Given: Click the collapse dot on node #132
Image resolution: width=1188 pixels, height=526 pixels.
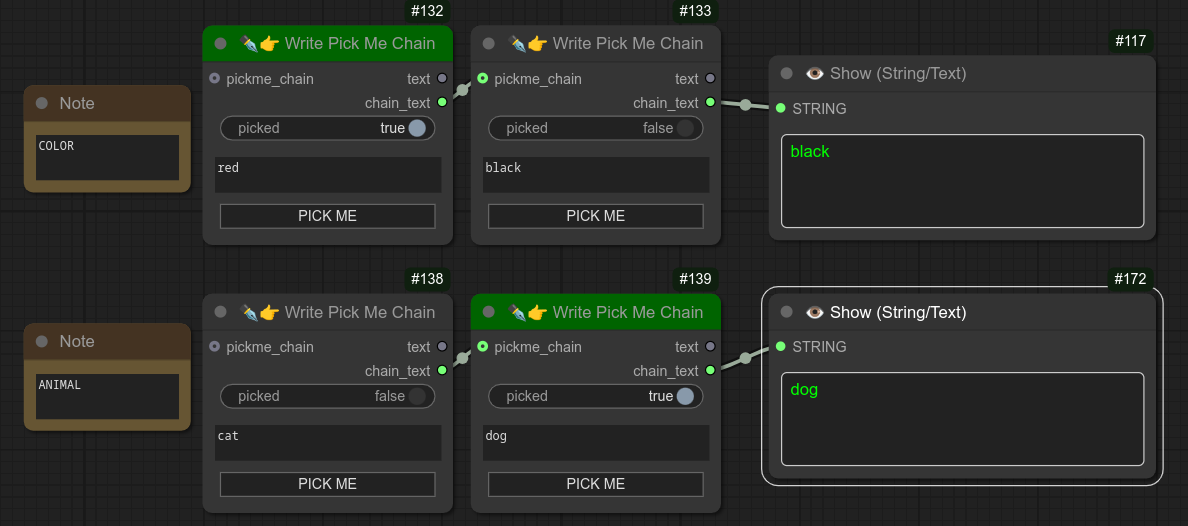Looking at the screenshot, I should tap(220, 44).
